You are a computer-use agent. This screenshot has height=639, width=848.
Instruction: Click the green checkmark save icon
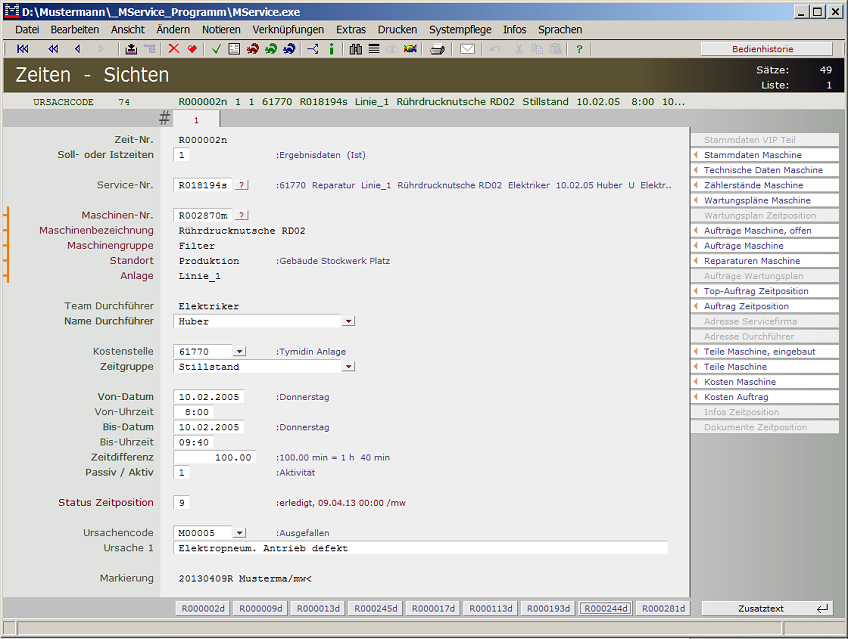click(217, 49)
